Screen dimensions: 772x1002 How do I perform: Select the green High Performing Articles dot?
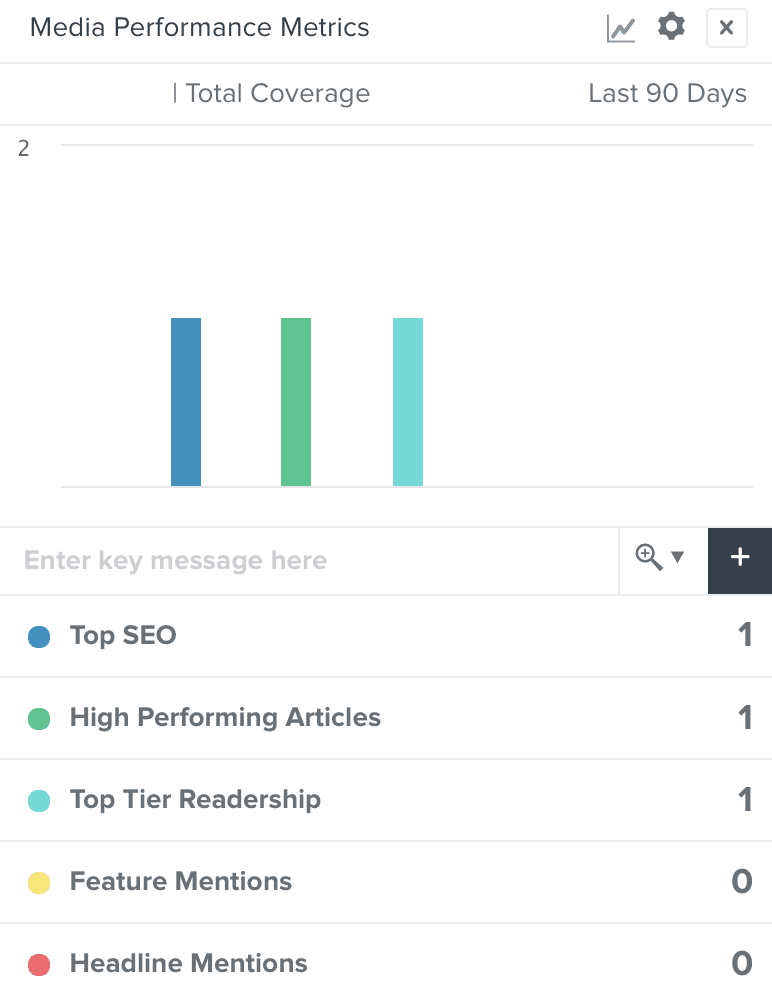pyautogui.click(x=39, y=718)
